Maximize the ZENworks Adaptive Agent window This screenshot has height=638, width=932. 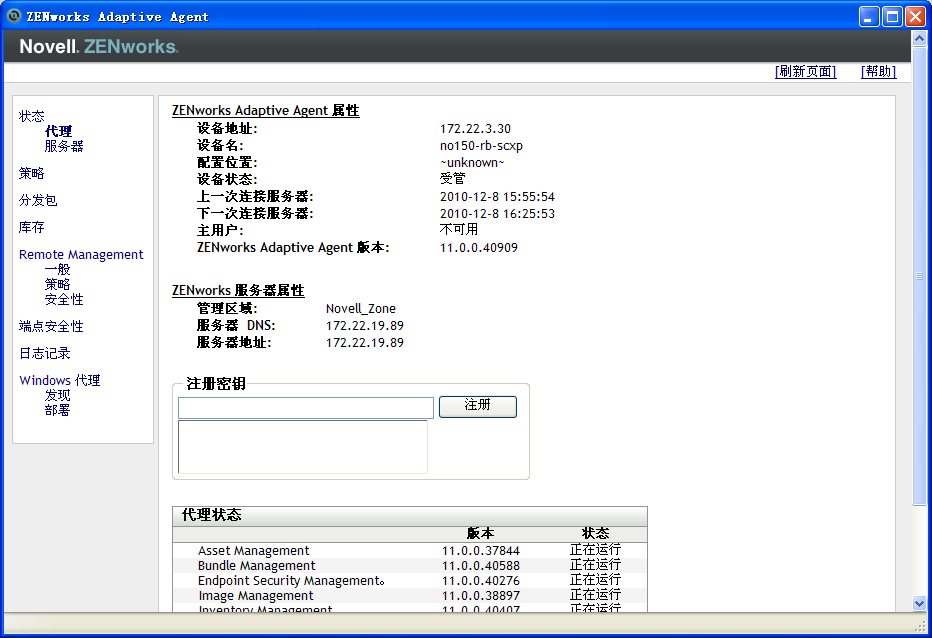892,17
